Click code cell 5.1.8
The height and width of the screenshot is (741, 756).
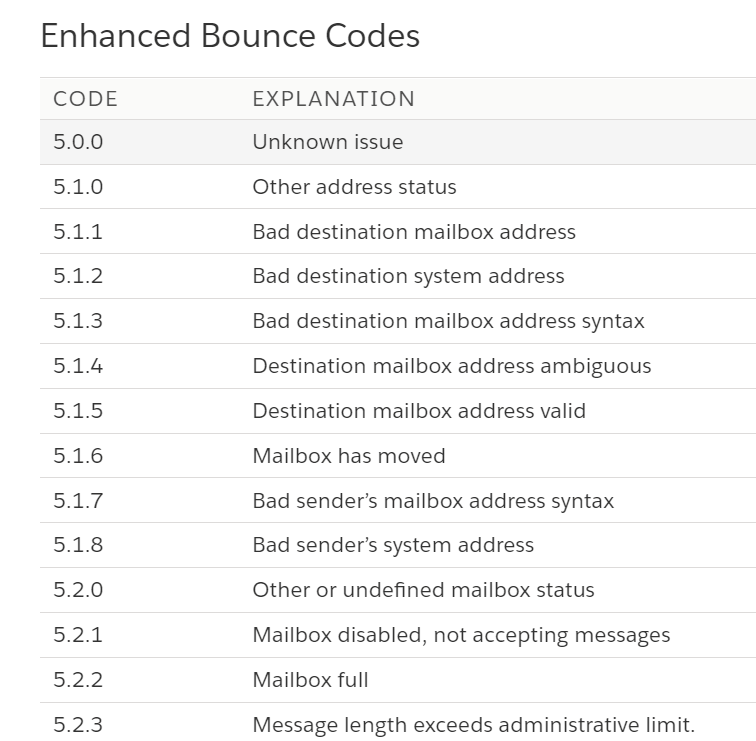[78, 545]
